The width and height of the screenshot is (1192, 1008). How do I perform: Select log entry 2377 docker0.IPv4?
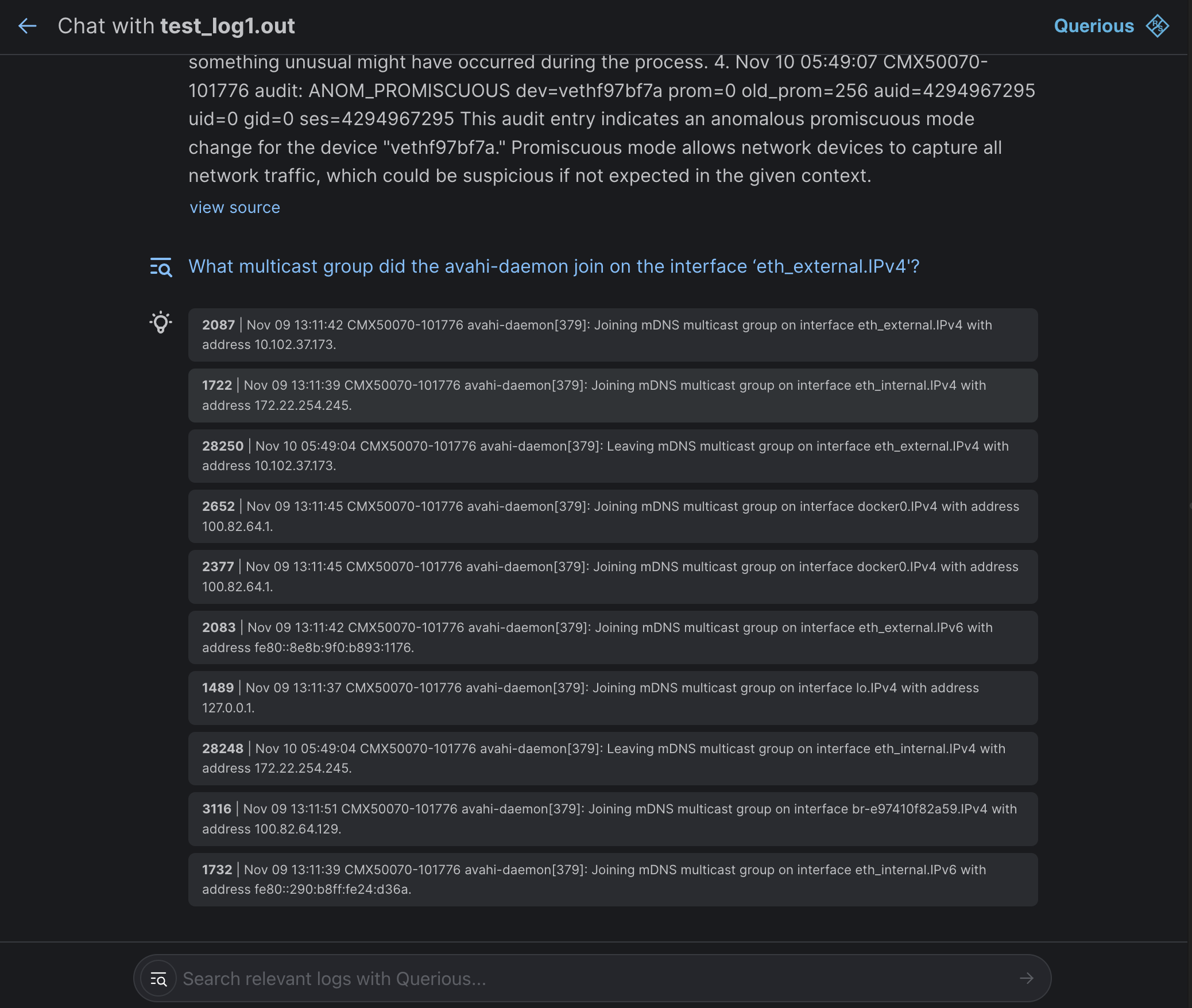click(x=613, y=577)
